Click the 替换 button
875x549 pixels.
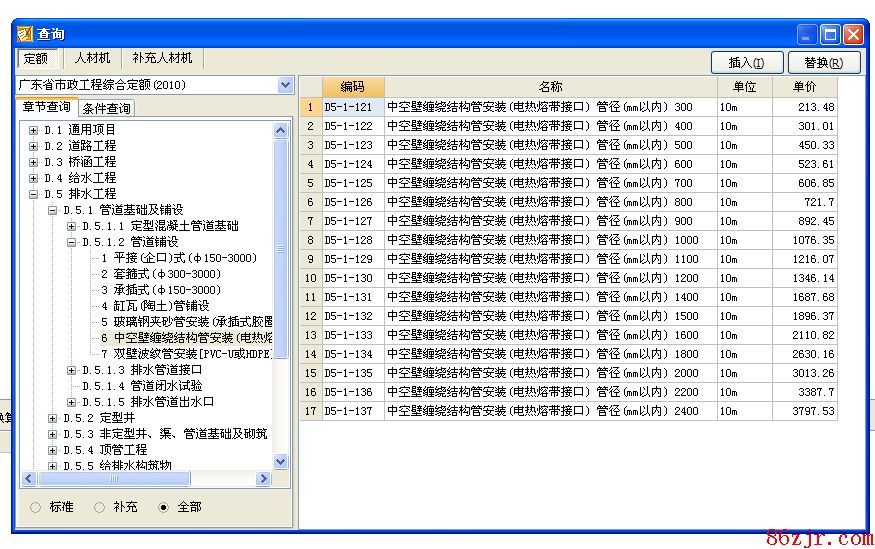[x=824, y=63]
